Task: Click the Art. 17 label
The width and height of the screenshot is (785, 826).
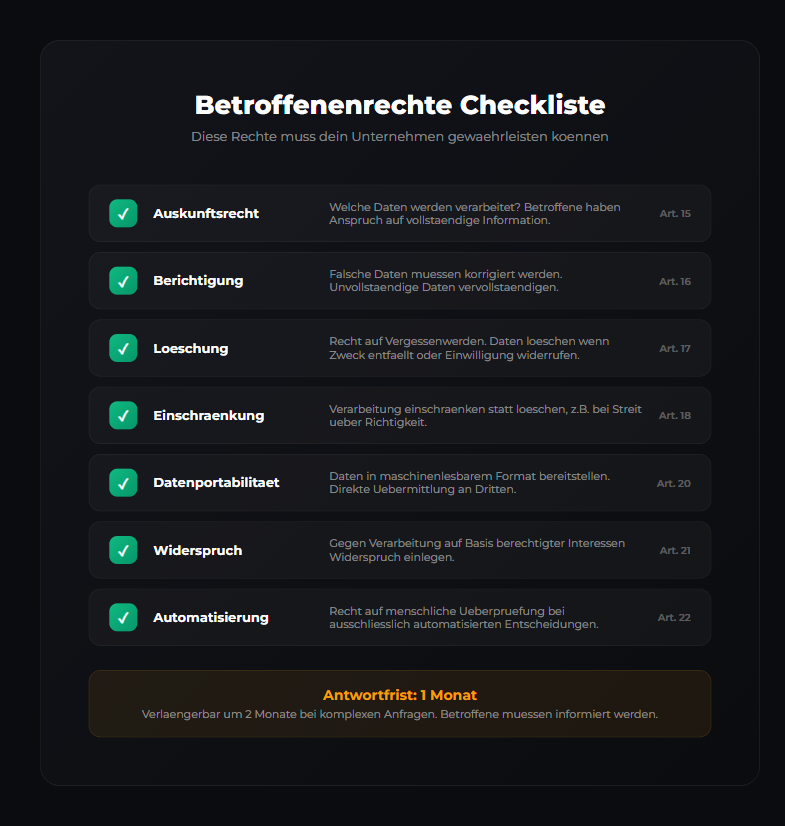Action: [x=675, y=349]
